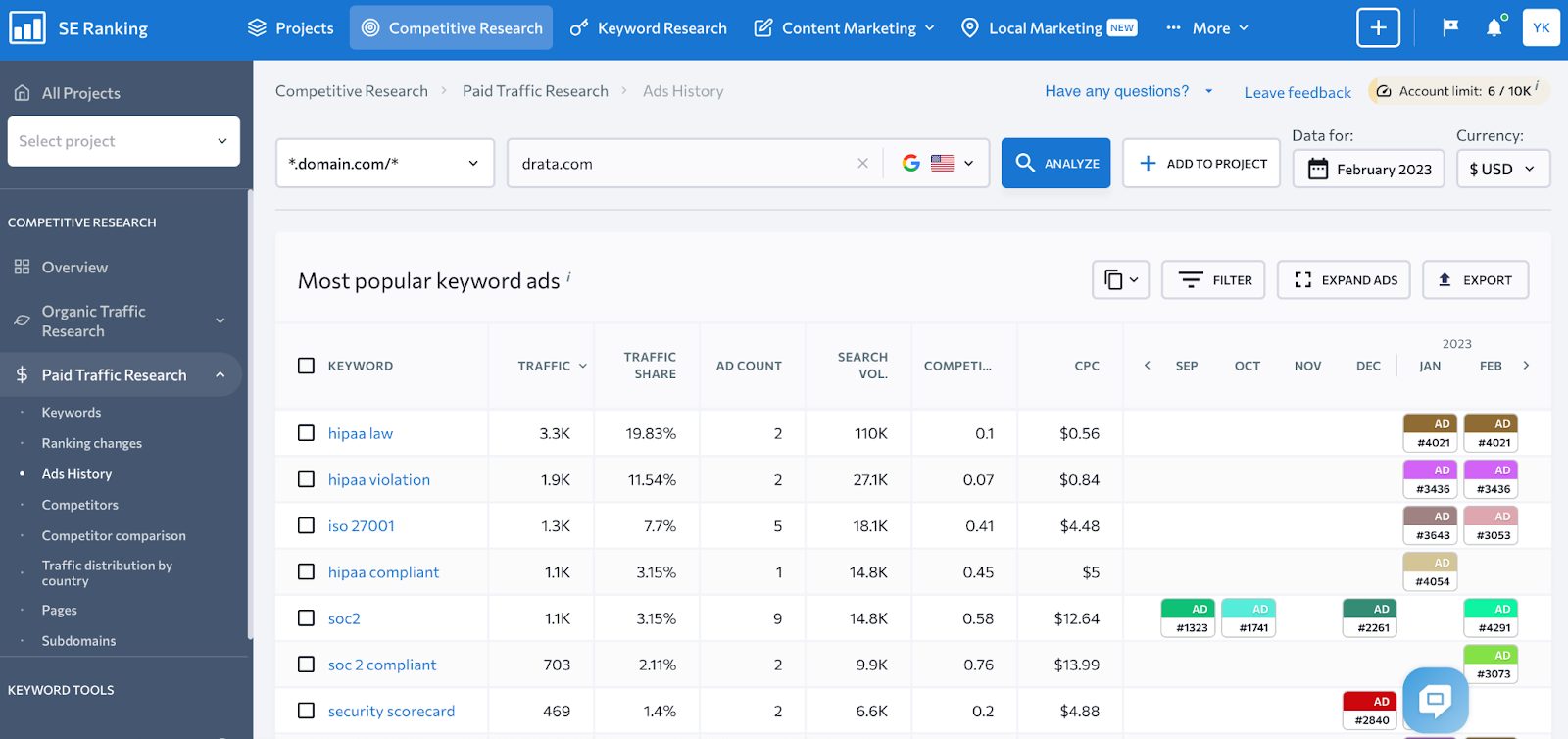Image resolution: width=1568 pixels, height=739 pixels.
Task: Click the ad #4021 badge under JAN
Action: [1431, 433]
